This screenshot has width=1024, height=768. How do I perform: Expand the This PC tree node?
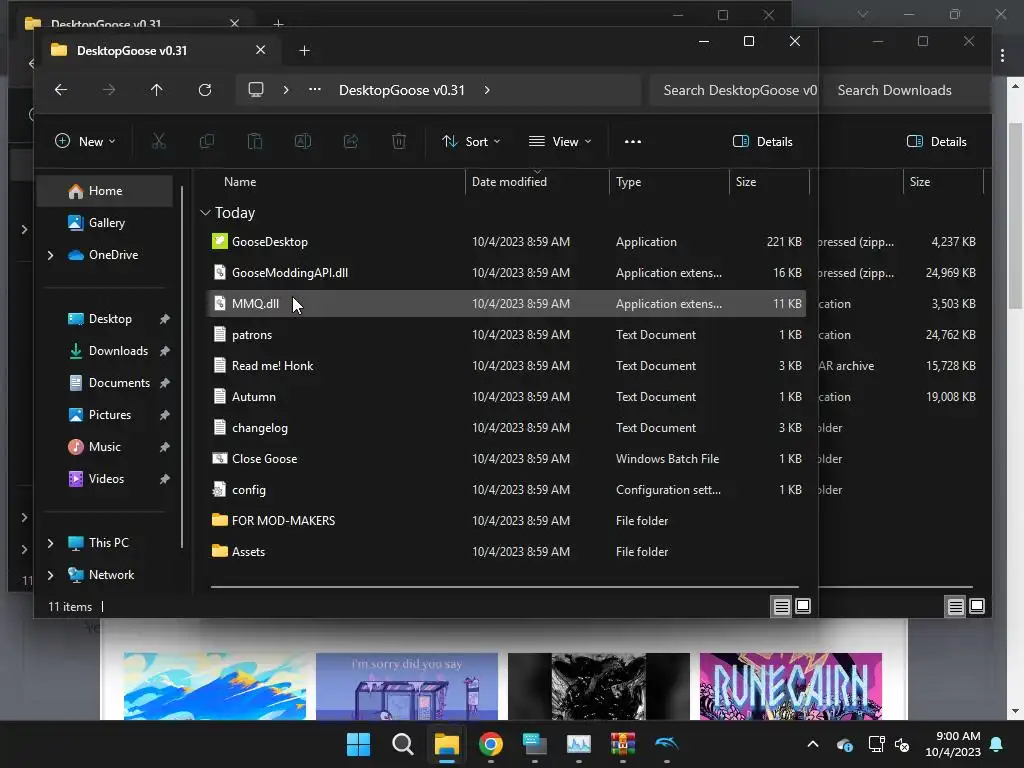(50, 543)
